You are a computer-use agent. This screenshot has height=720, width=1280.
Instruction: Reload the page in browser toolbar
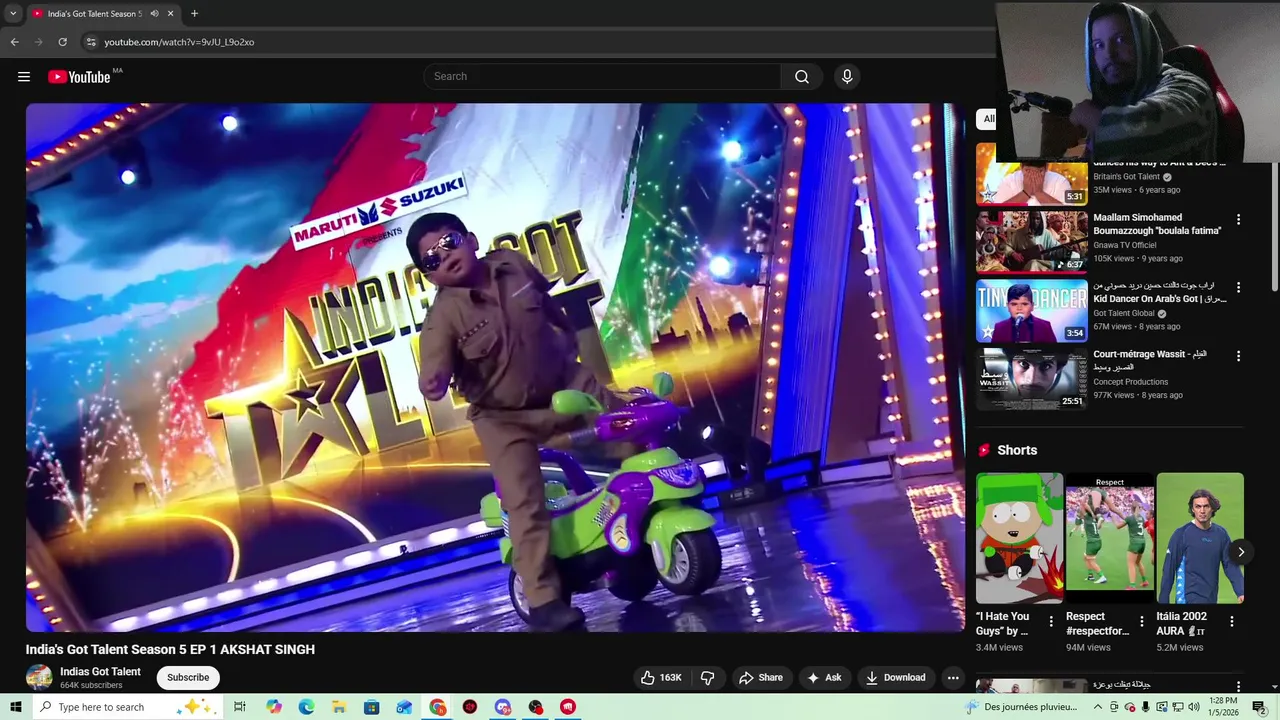[62, 42]
